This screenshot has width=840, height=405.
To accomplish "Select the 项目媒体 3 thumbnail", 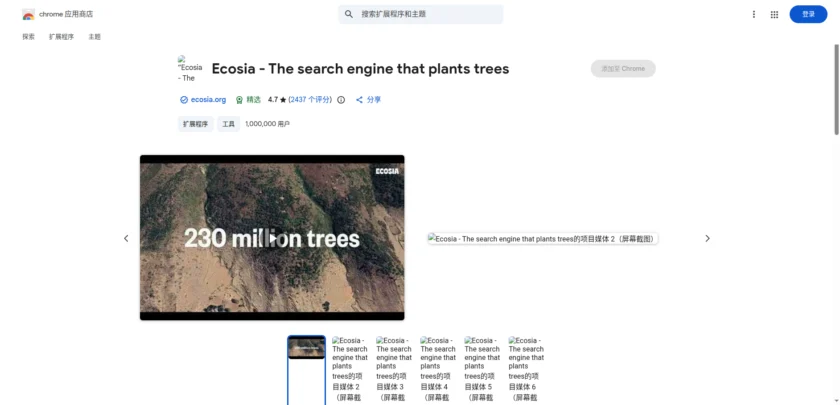I will tap(394, 370).
